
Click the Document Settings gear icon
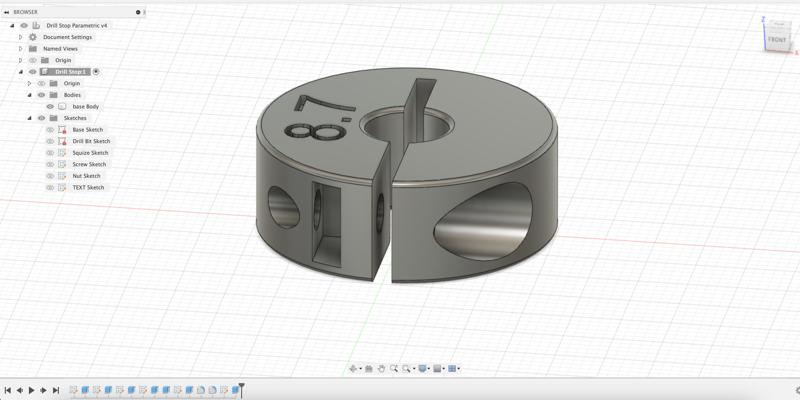tap(33, 37)
